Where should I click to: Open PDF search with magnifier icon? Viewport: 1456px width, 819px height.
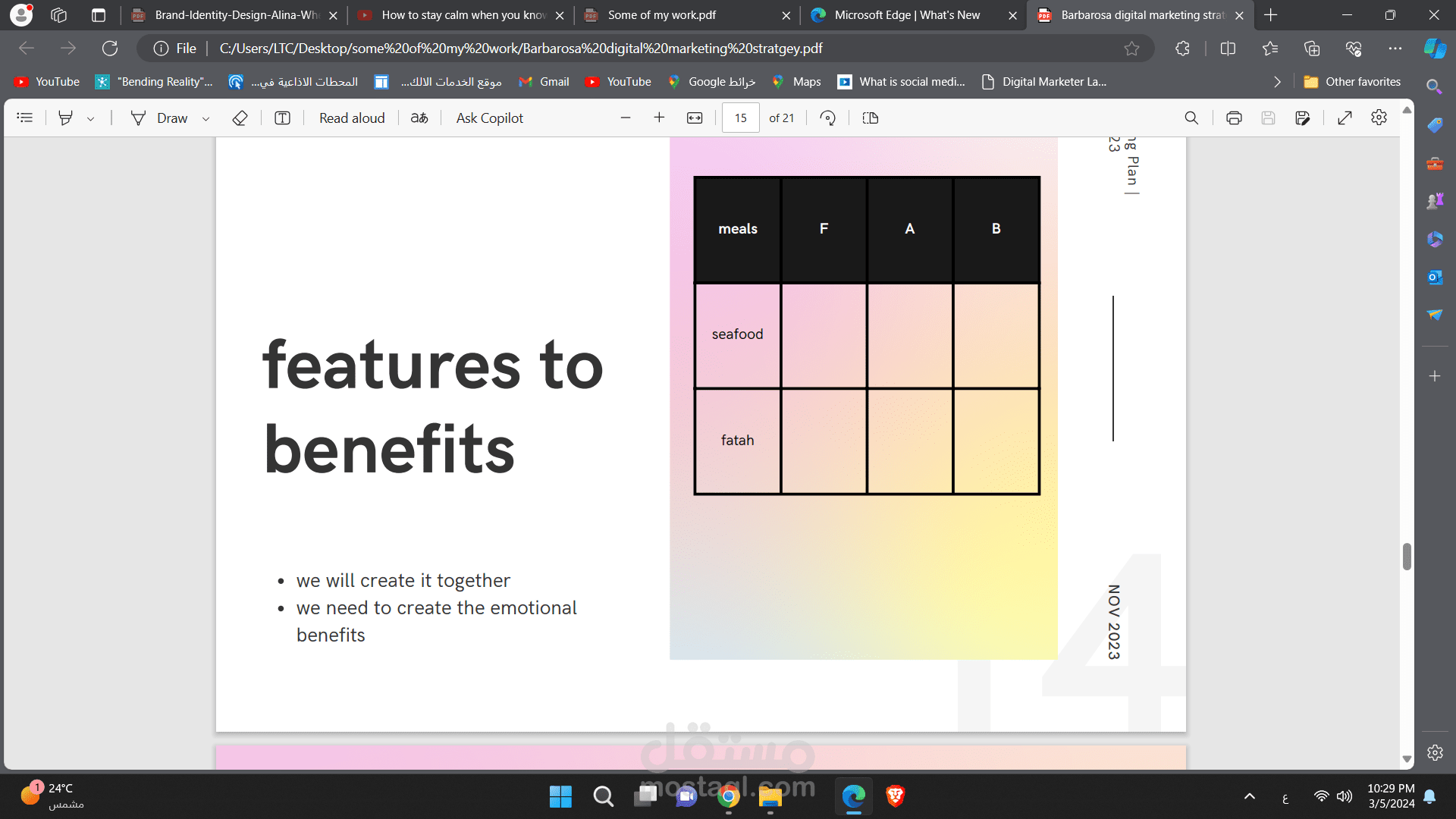[x=1191, y=118]
